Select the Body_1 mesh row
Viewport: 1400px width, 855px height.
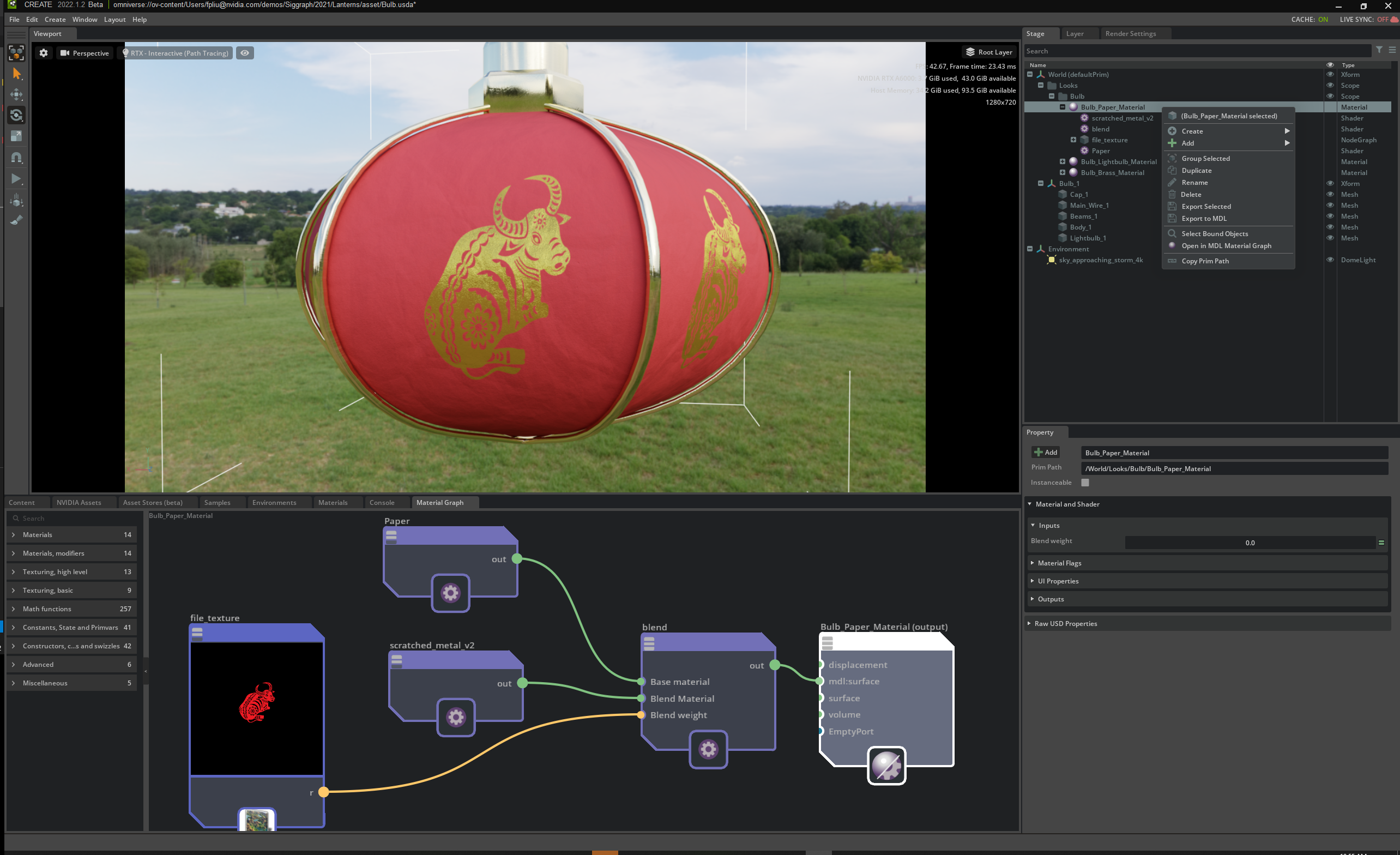(1208, 227)
